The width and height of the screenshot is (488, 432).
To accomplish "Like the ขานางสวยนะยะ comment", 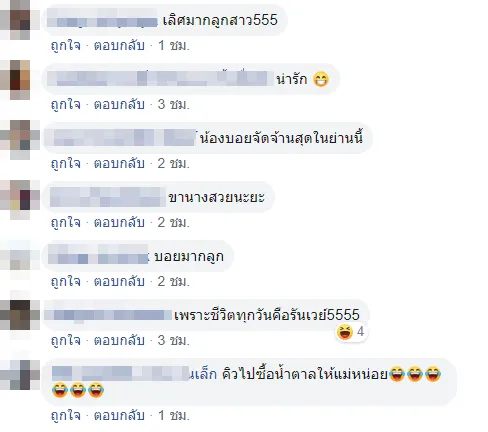I will (x=66, y=222).
